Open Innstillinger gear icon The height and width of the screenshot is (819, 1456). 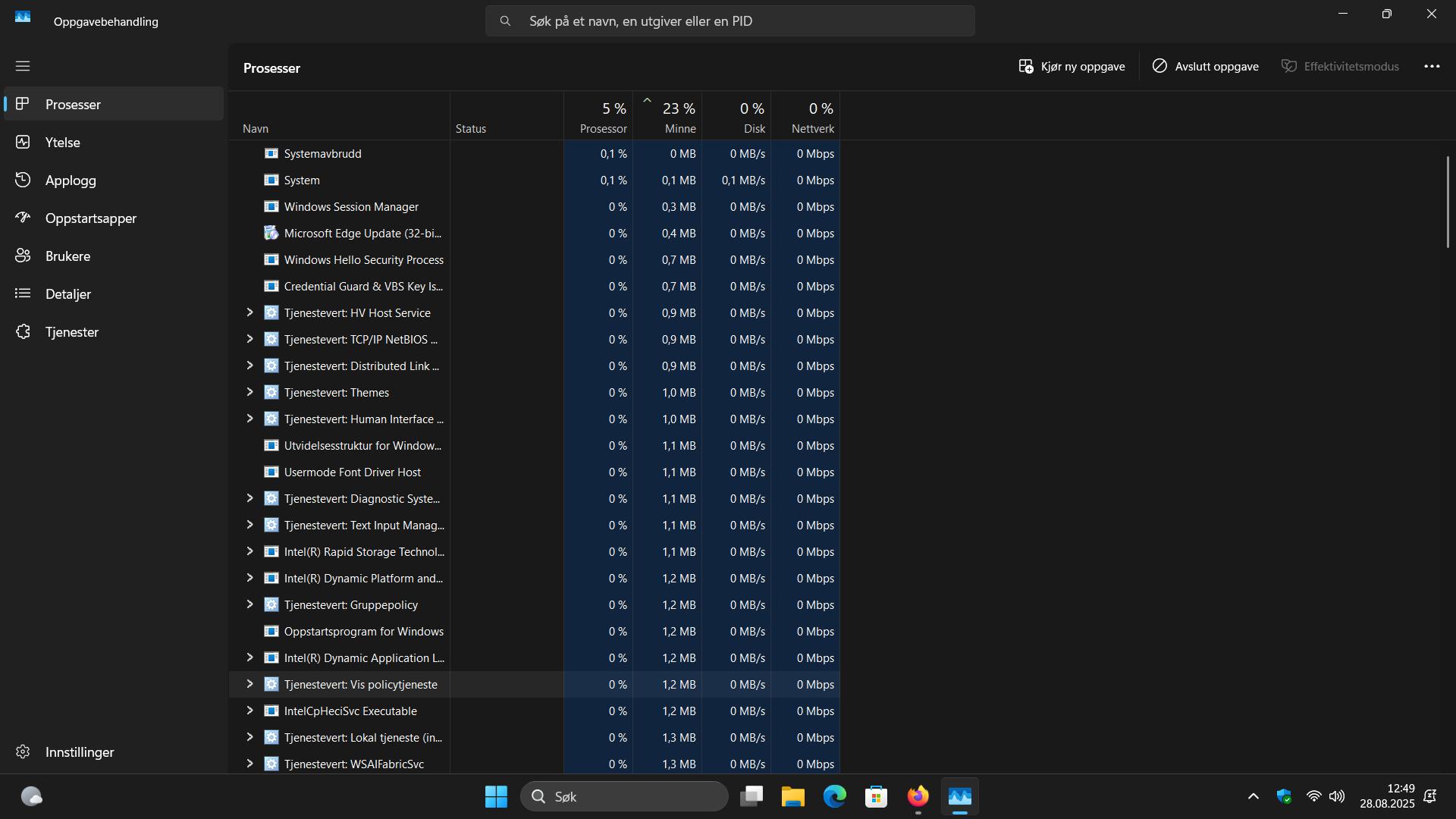[23, 752]
